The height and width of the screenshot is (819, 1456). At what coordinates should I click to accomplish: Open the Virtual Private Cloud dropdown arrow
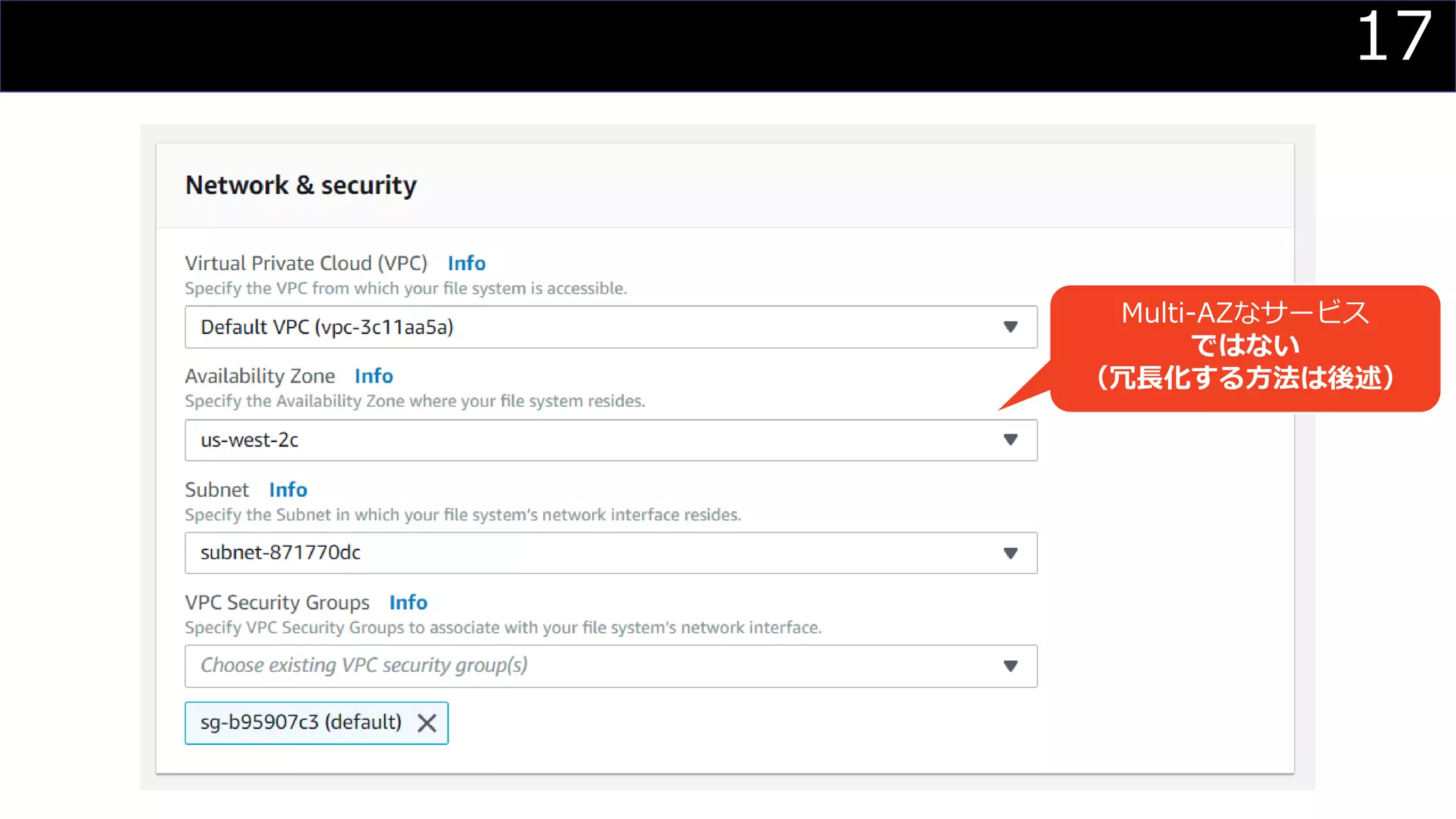[x=1010, y=327]
